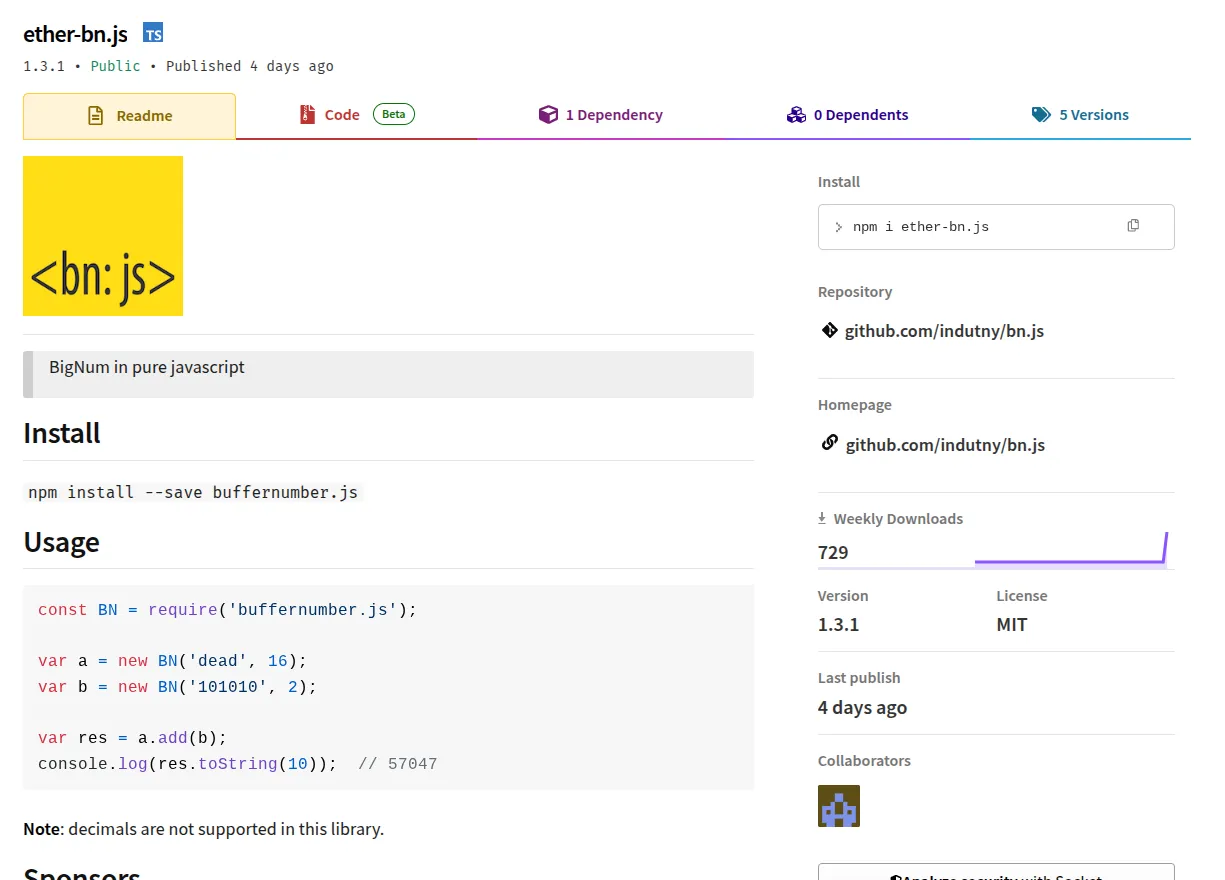This screenshot has height=880, width=1225.
Task: Click the TypeScript TS badge icon
Action: click(x=153, y=33)
